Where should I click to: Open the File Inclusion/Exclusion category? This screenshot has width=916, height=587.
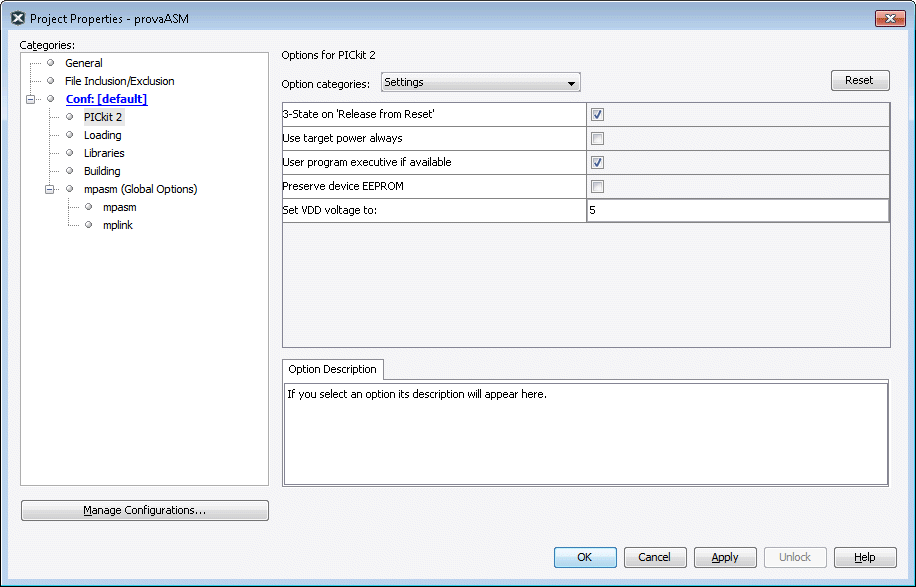point(119,81)
